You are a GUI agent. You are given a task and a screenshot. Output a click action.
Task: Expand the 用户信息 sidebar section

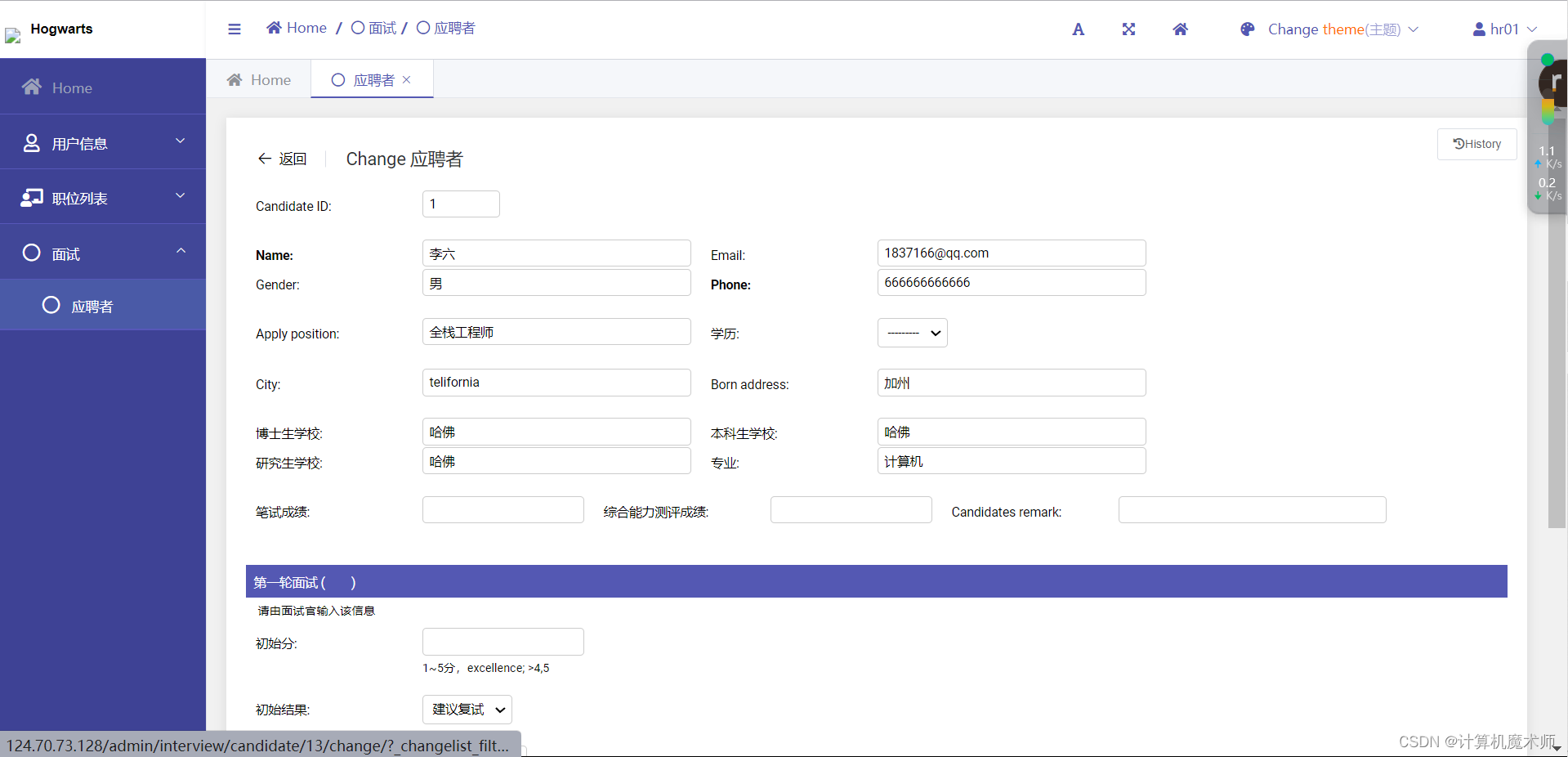pyautogui.click(x=180, y=141)
